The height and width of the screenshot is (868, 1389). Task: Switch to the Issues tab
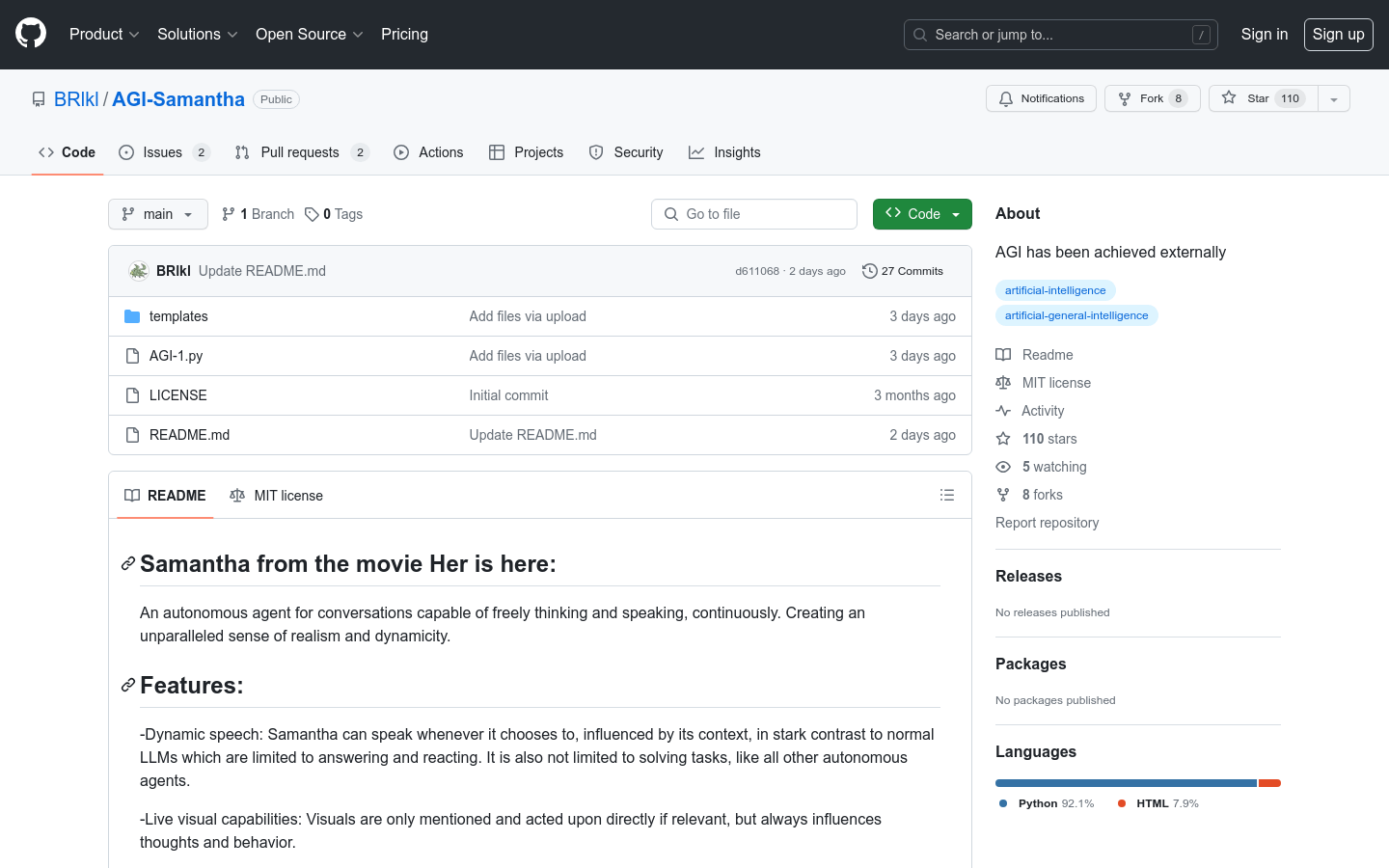[x=163, y=152]
